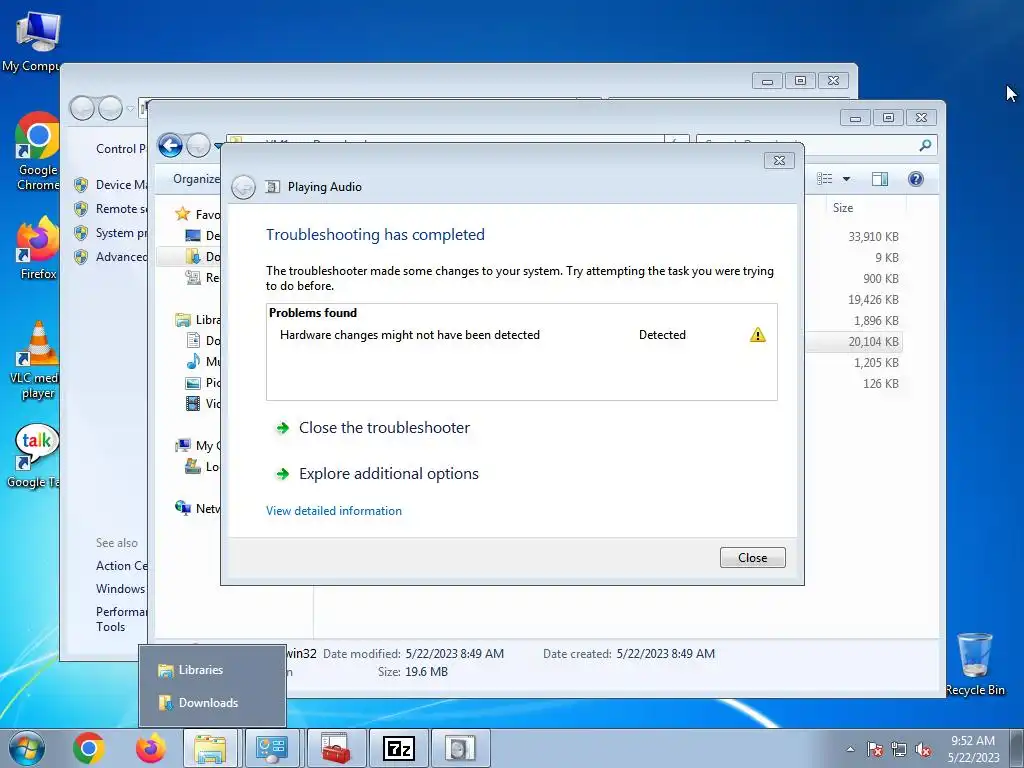Click the Music library icon in navigation pane
1024x768 pixels.
[x=193, y=361]
